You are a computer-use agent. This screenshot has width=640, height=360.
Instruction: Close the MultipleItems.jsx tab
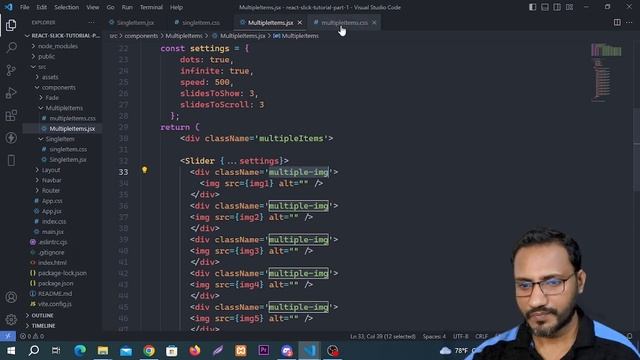[300, 22]
